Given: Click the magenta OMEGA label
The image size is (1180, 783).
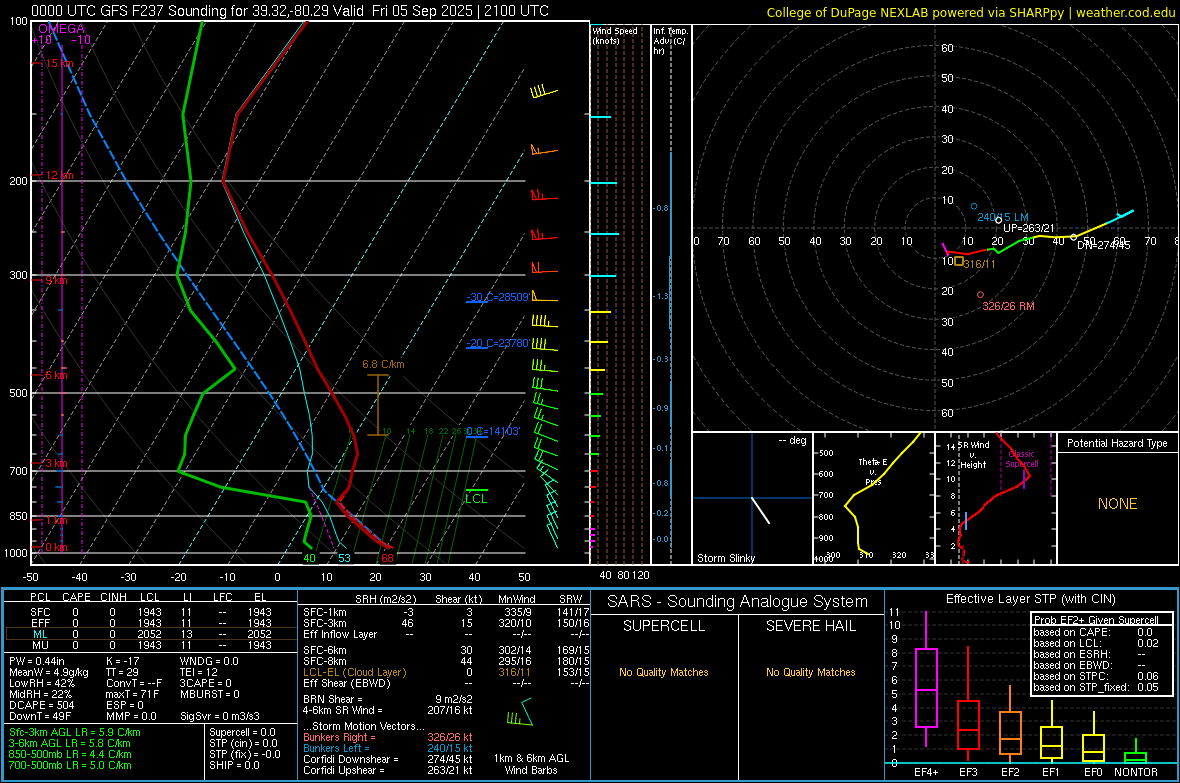Looking at the screenshot, I should coord(61,29).
